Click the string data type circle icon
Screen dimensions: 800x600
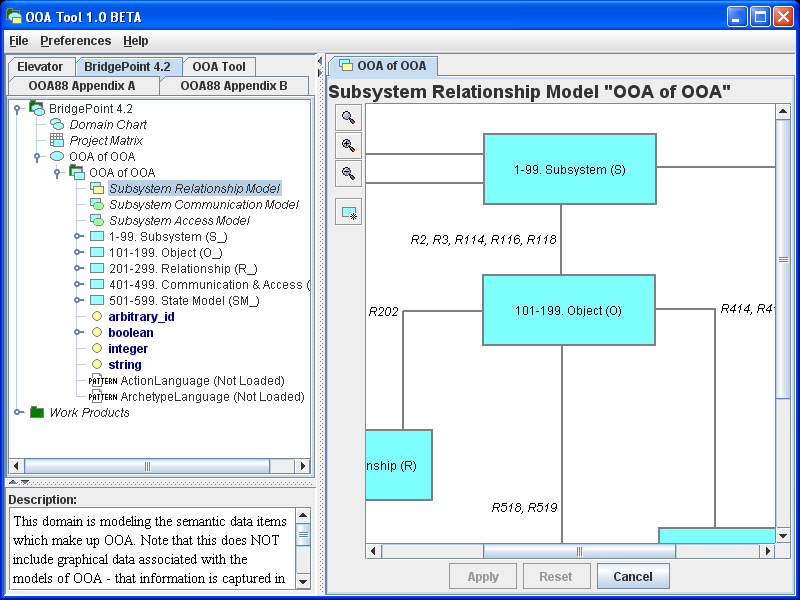click(97, 364)
